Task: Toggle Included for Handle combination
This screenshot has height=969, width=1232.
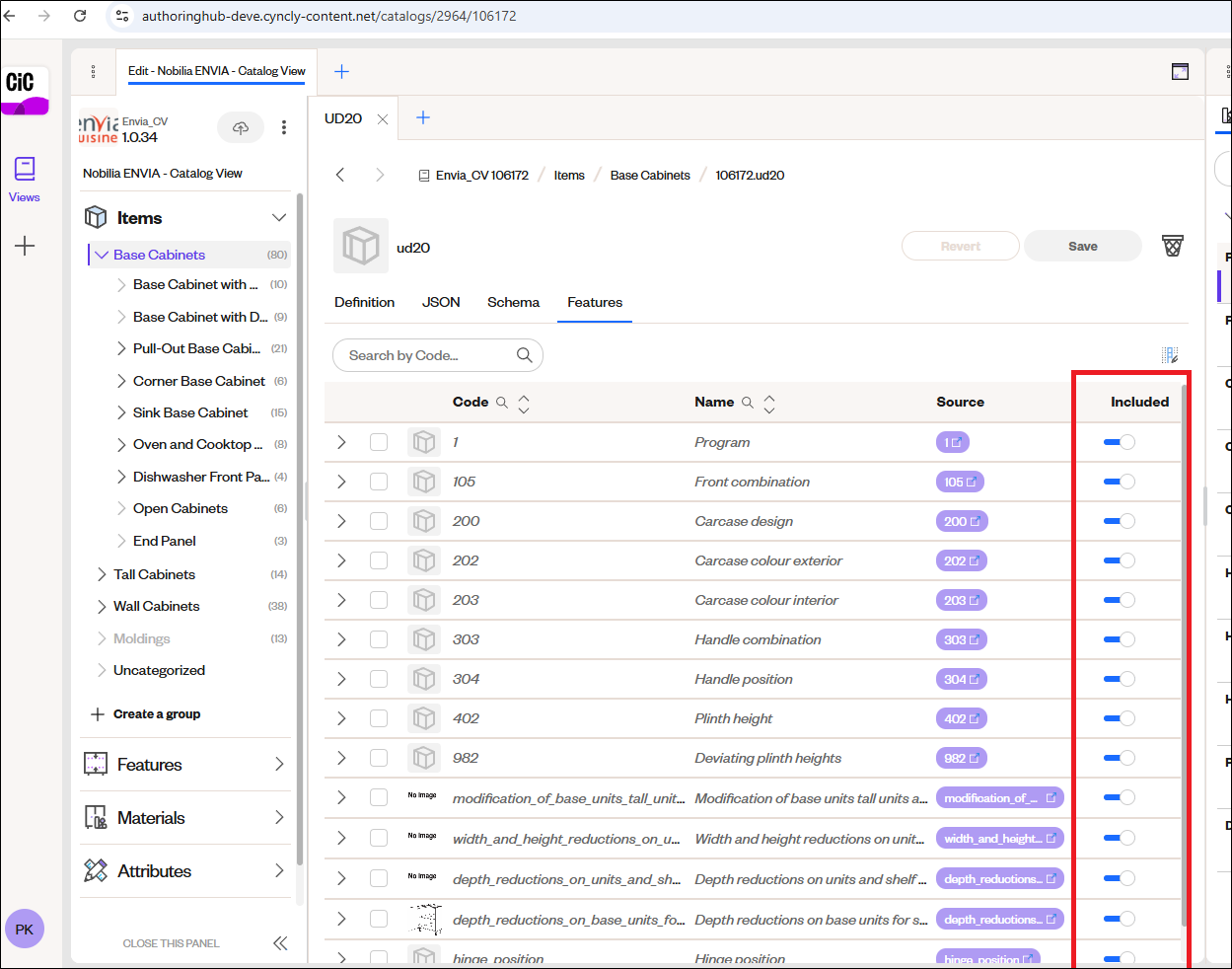Action: 1120,639
